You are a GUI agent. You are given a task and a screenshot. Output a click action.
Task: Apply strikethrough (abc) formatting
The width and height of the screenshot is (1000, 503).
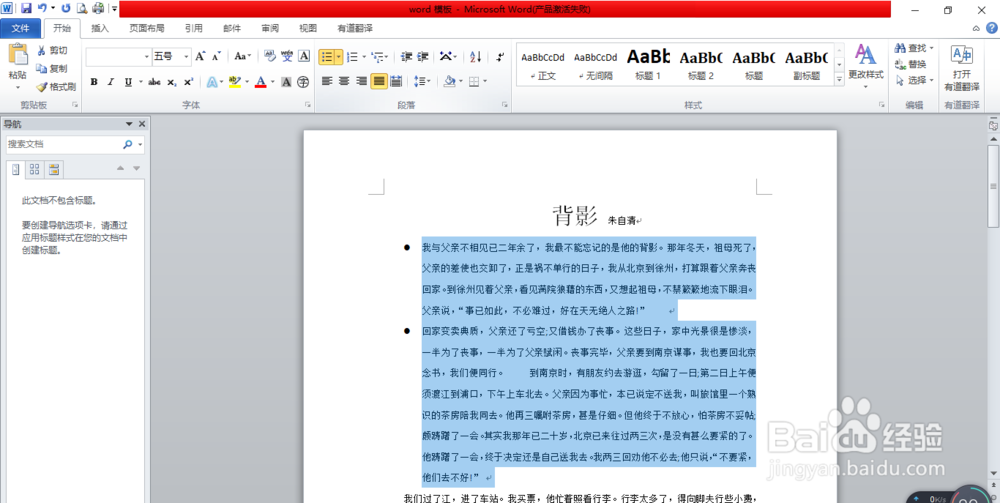(x=154, y=82)
